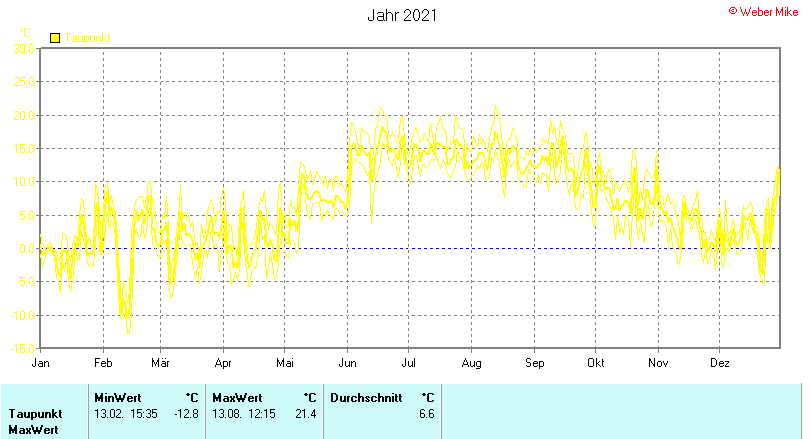Click the minimum date 13.02. 15:35
The width and height of the screenshot is (810, 439).
(x=126, y=414)
